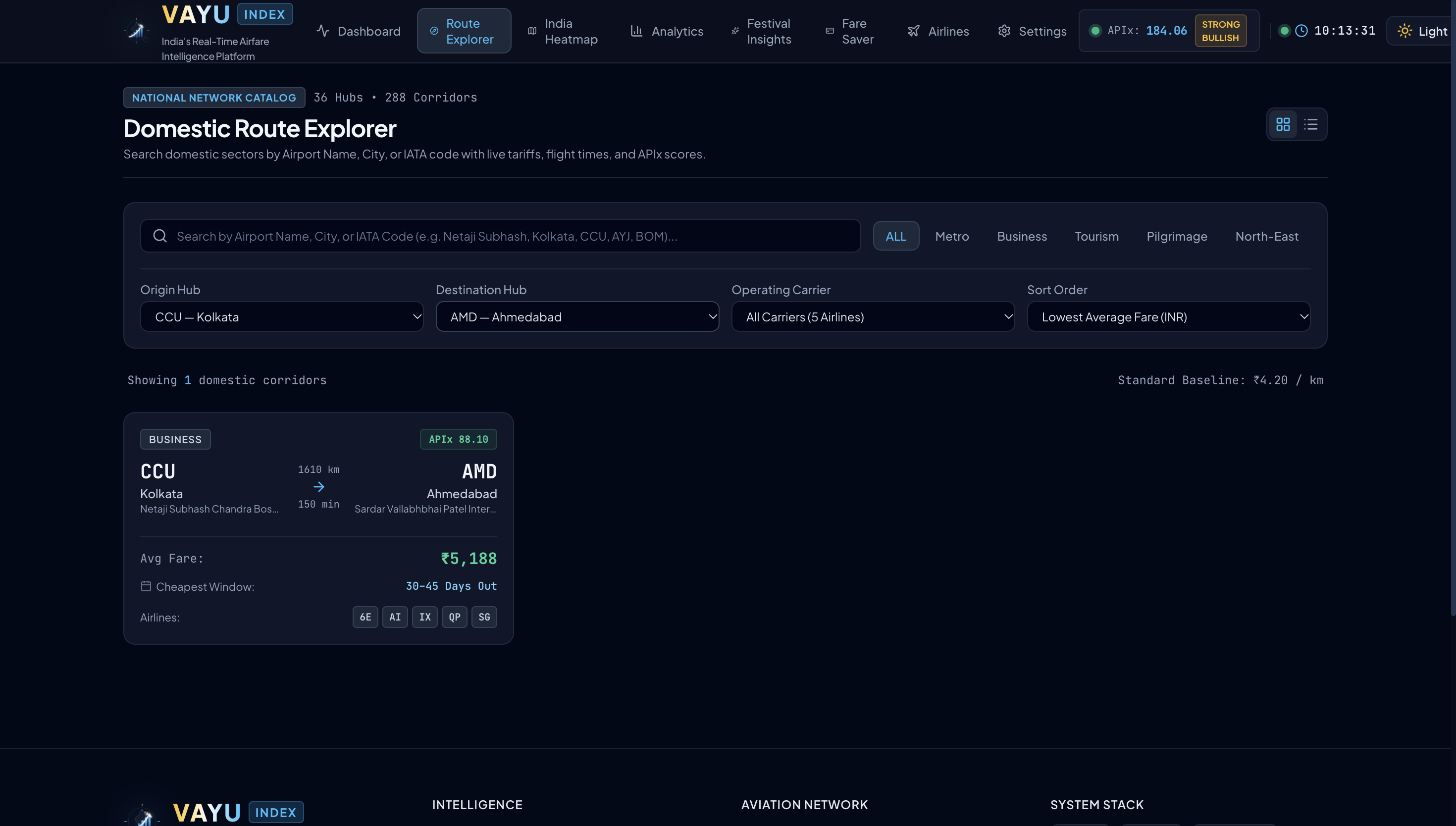
Task: Click the clock icon beside the time
Action: (1301, 31)
